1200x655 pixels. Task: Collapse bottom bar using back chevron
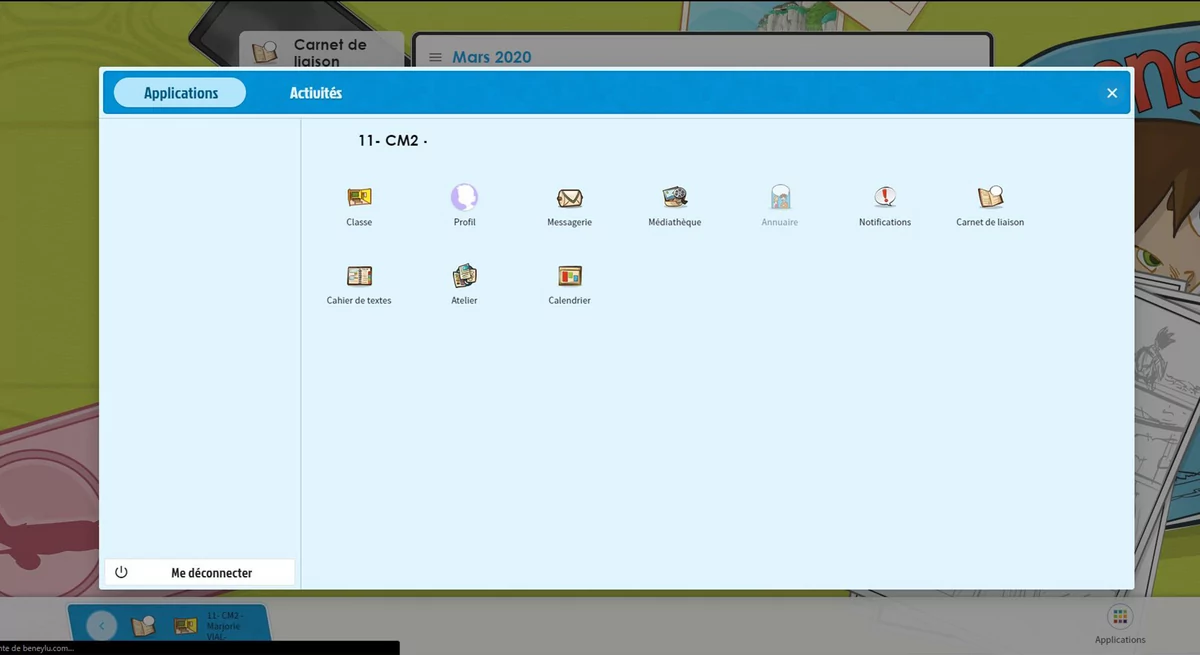101,626
